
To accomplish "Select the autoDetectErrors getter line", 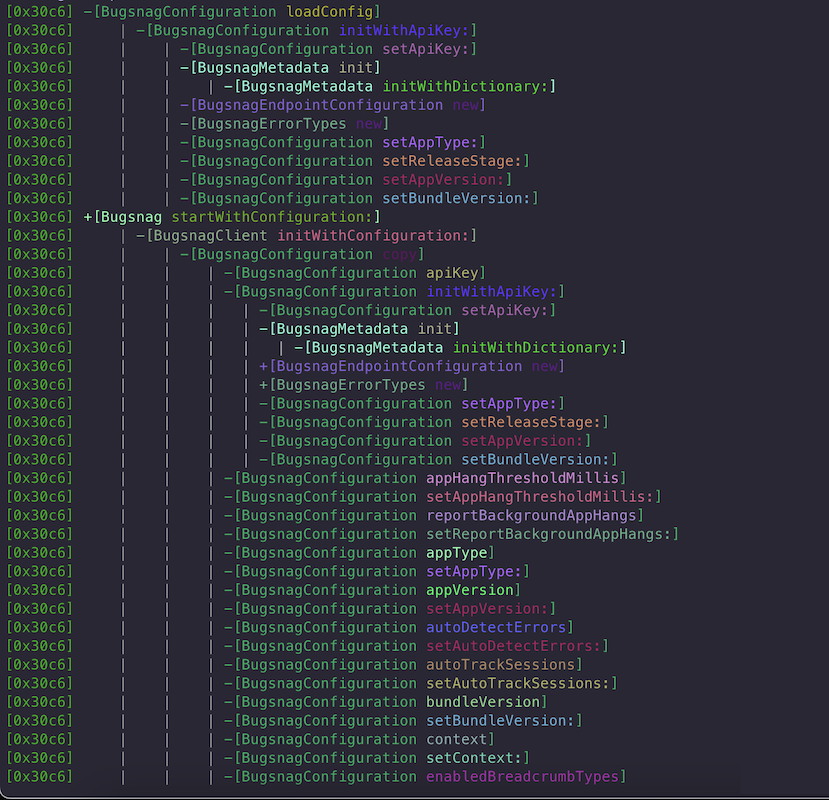I will (399, 627).
